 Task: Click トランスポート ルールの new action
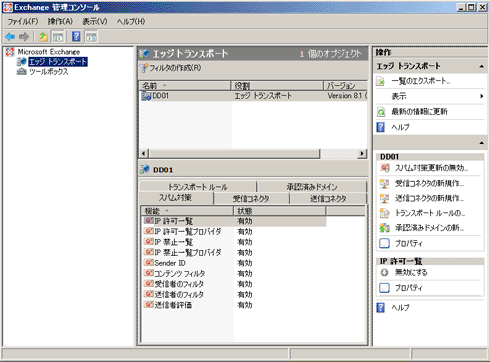430,213
